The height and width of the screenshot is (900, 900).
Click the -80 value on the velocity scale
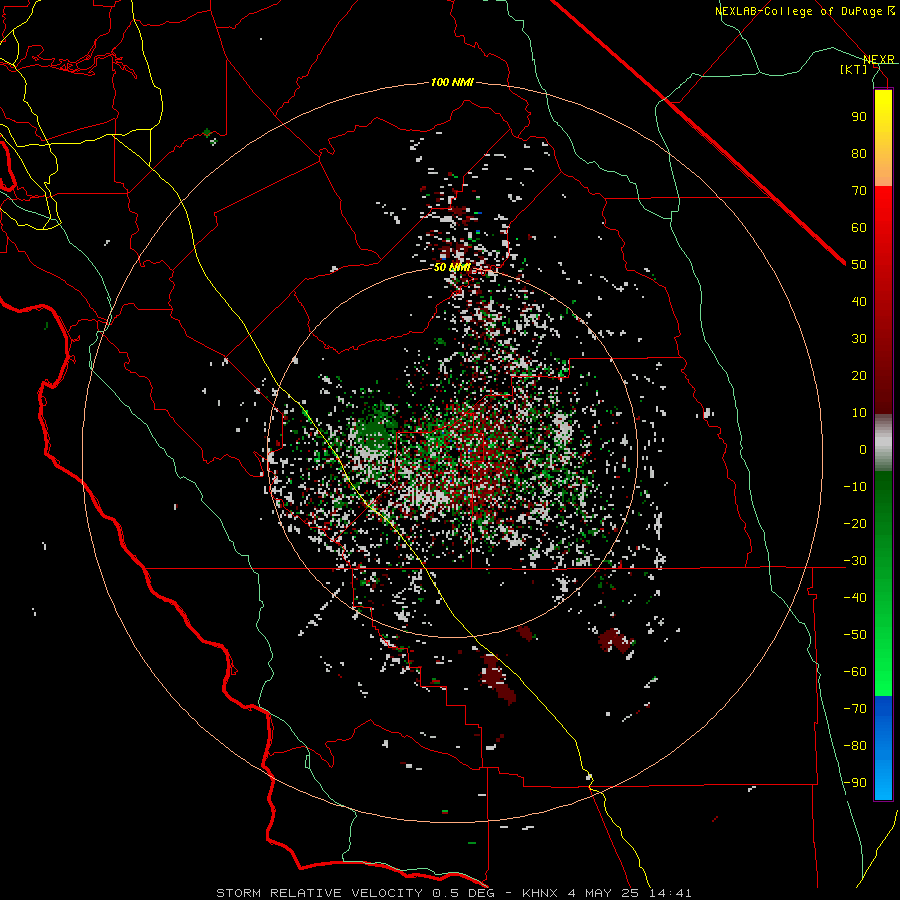coord(855,746)
